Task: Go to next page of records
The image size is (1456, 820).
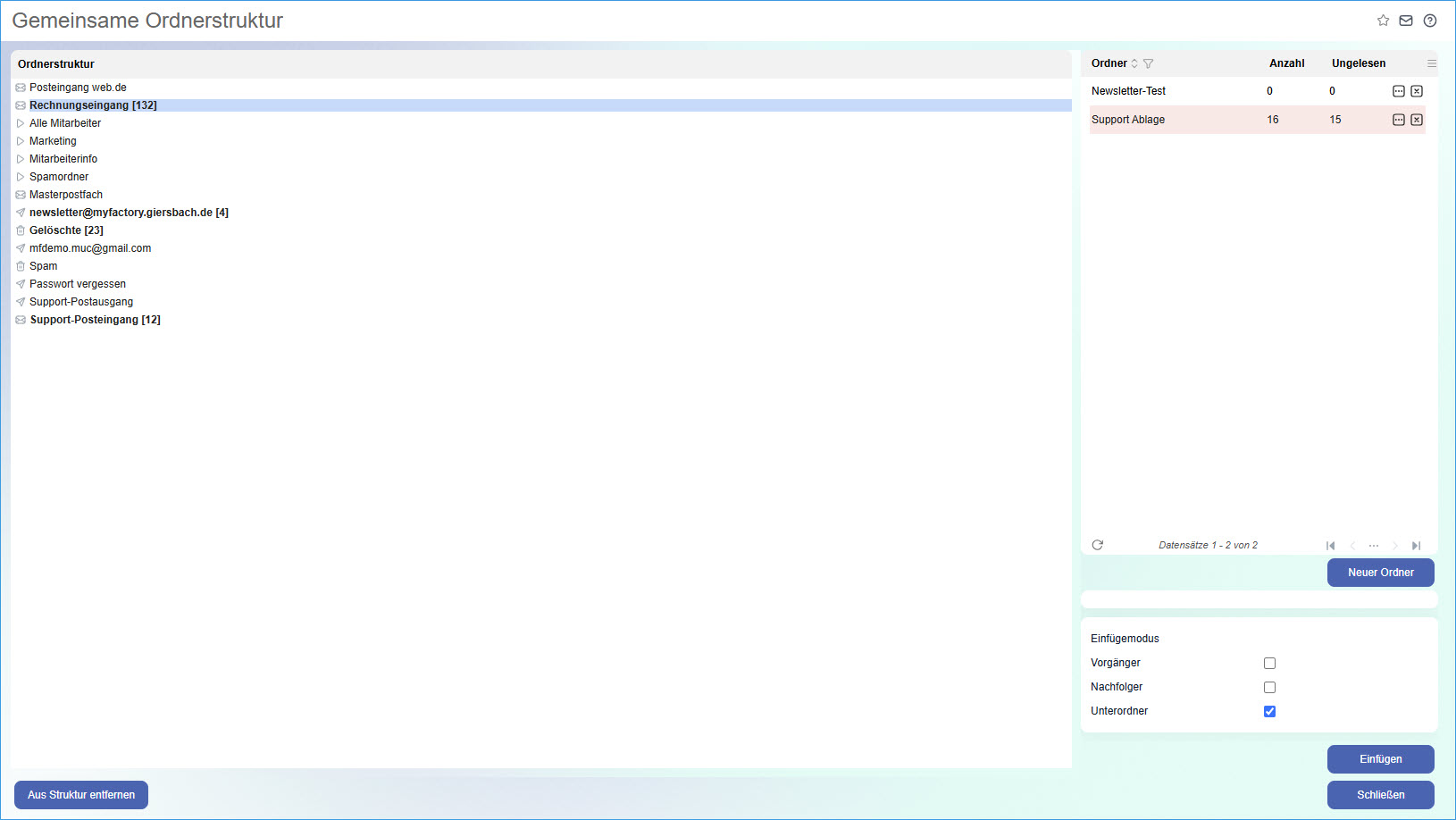Action: [1395, 546]
